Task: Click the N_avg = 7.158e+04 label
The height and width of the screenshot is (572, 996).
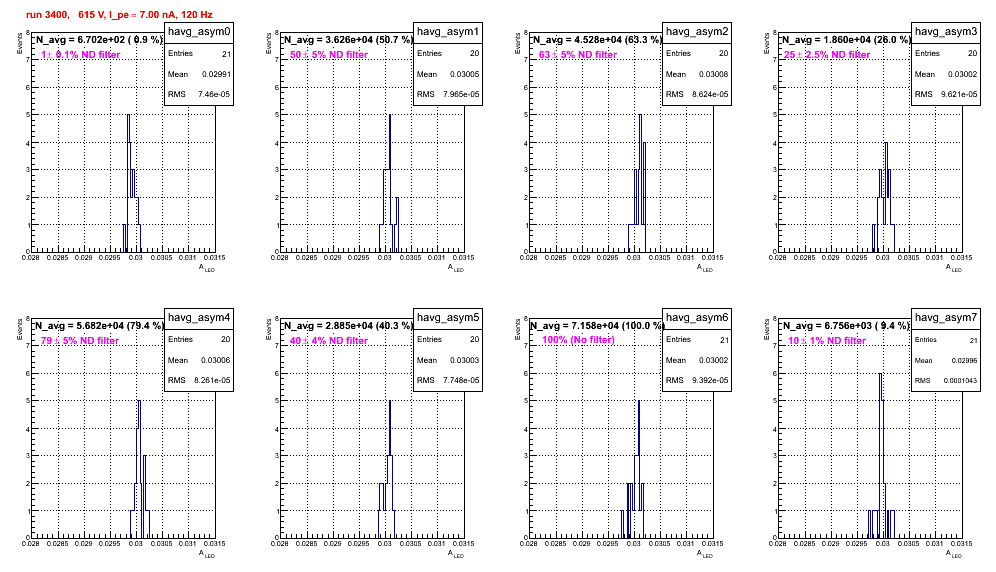Action: [596, 325]
